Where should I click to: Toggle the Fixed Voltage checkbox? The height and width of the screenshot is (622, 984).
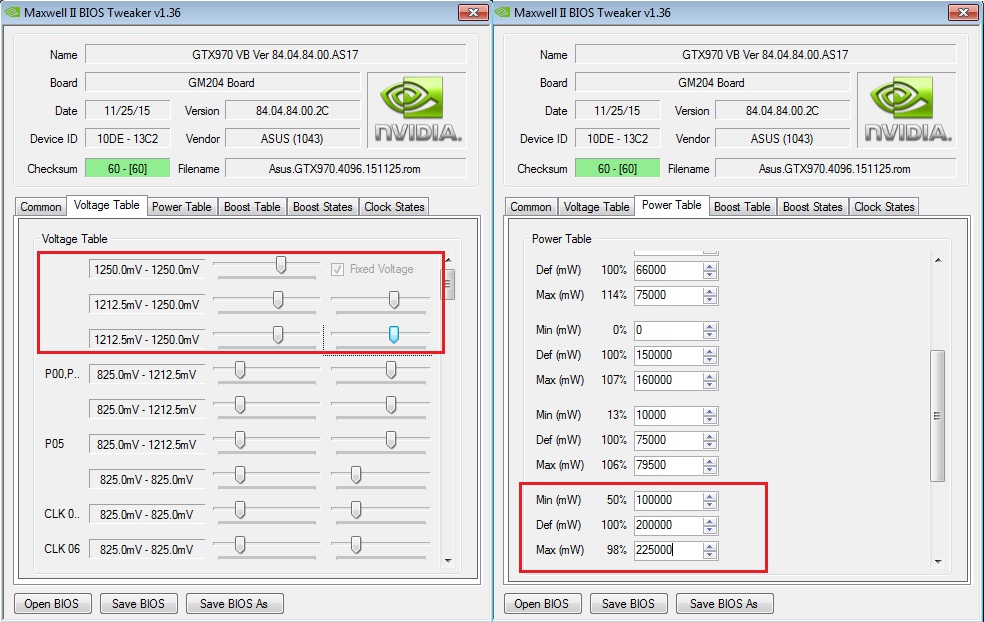338,269
